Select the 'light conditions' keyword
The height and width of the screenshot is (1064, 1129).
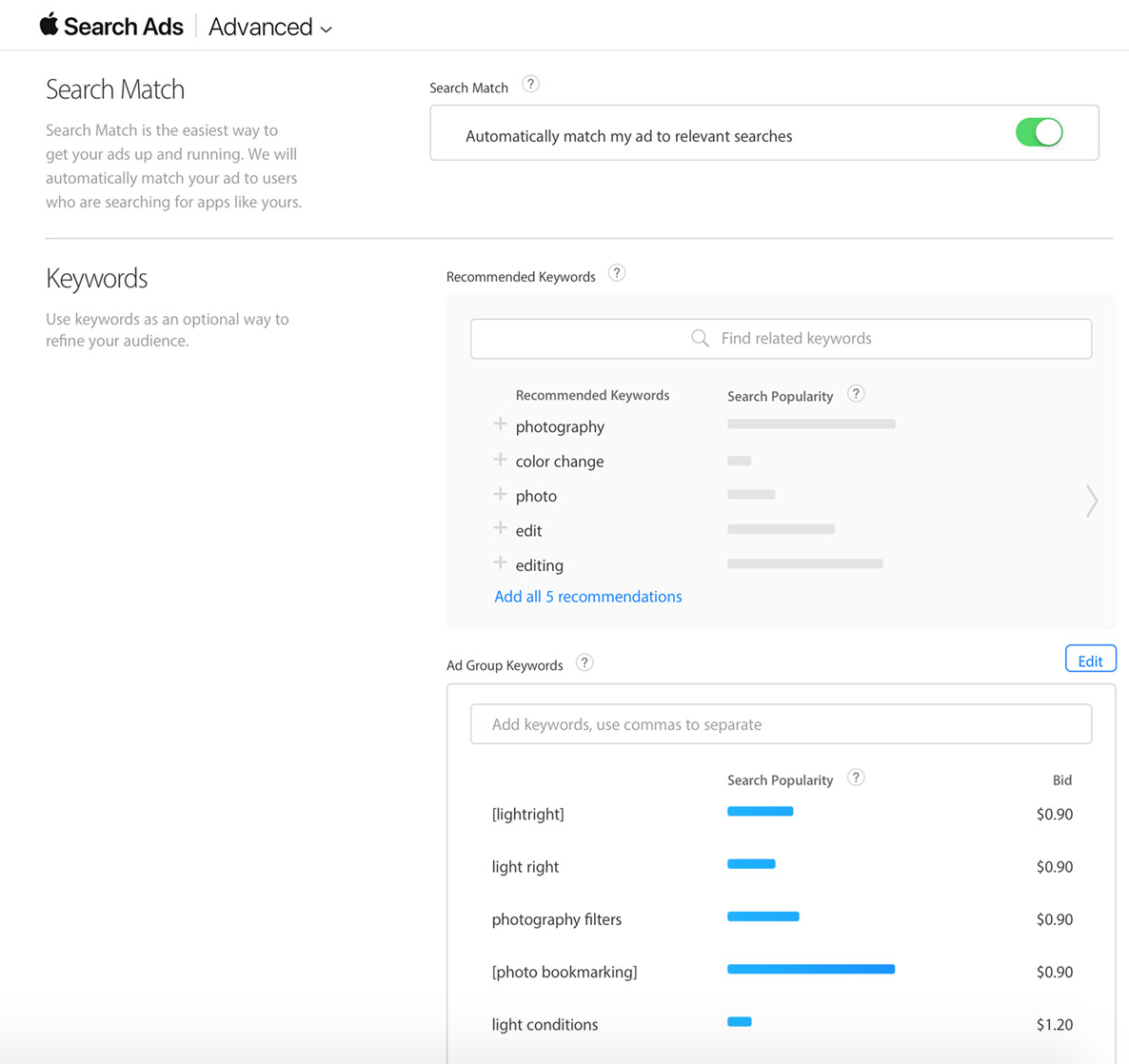[x=545, y=1024]
